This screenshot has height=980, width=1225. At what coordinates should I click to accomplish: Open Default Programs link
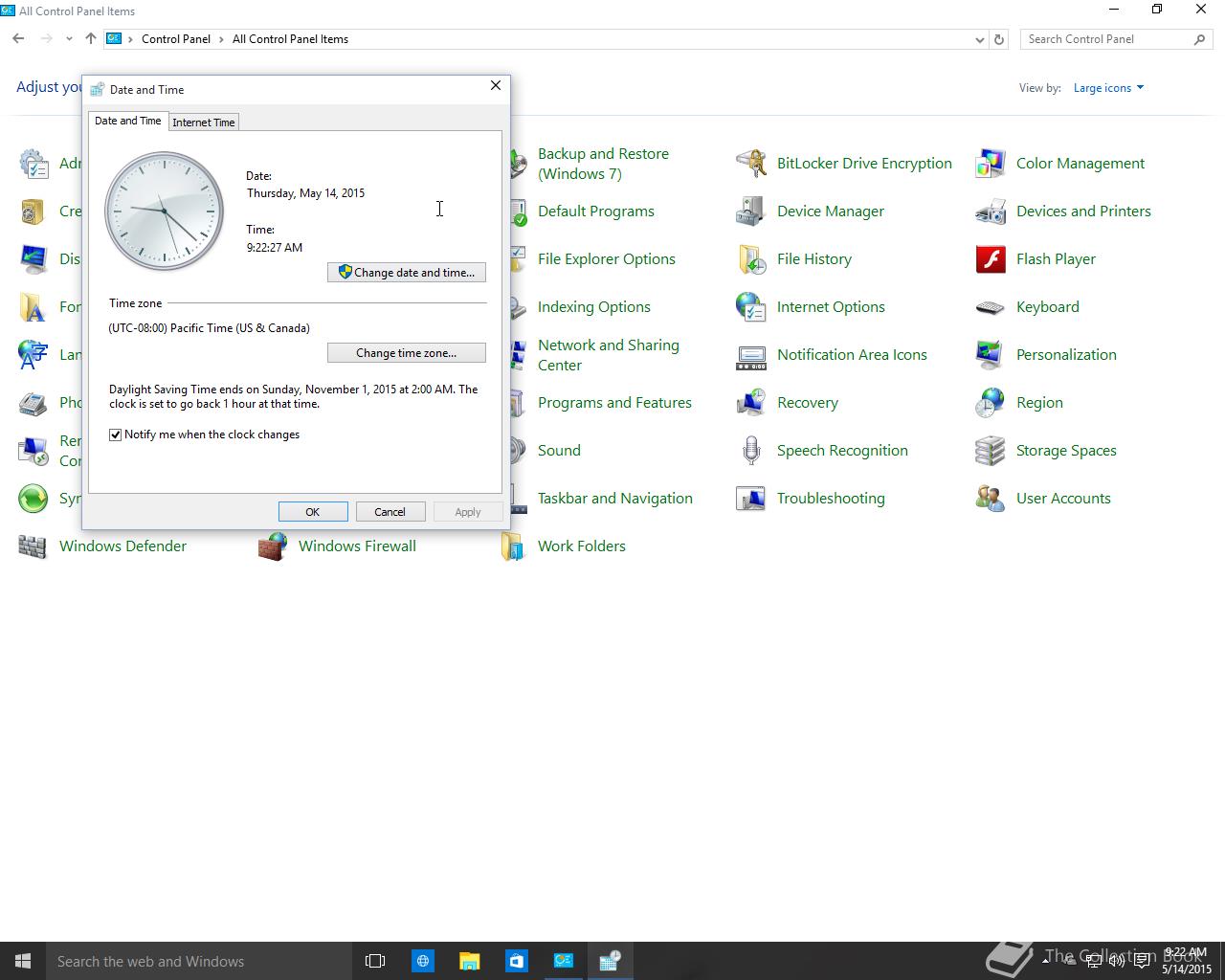pos(596,212)
